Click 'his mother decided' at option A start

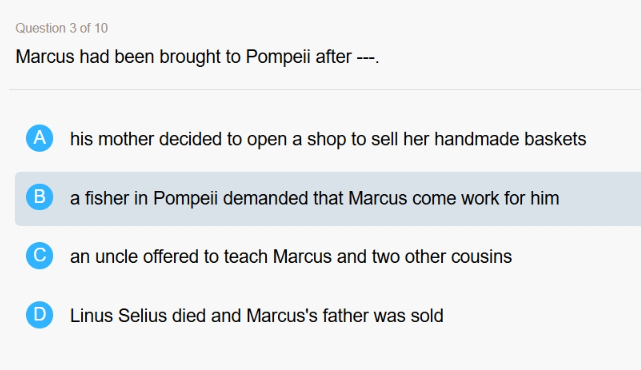coord(146,139)
